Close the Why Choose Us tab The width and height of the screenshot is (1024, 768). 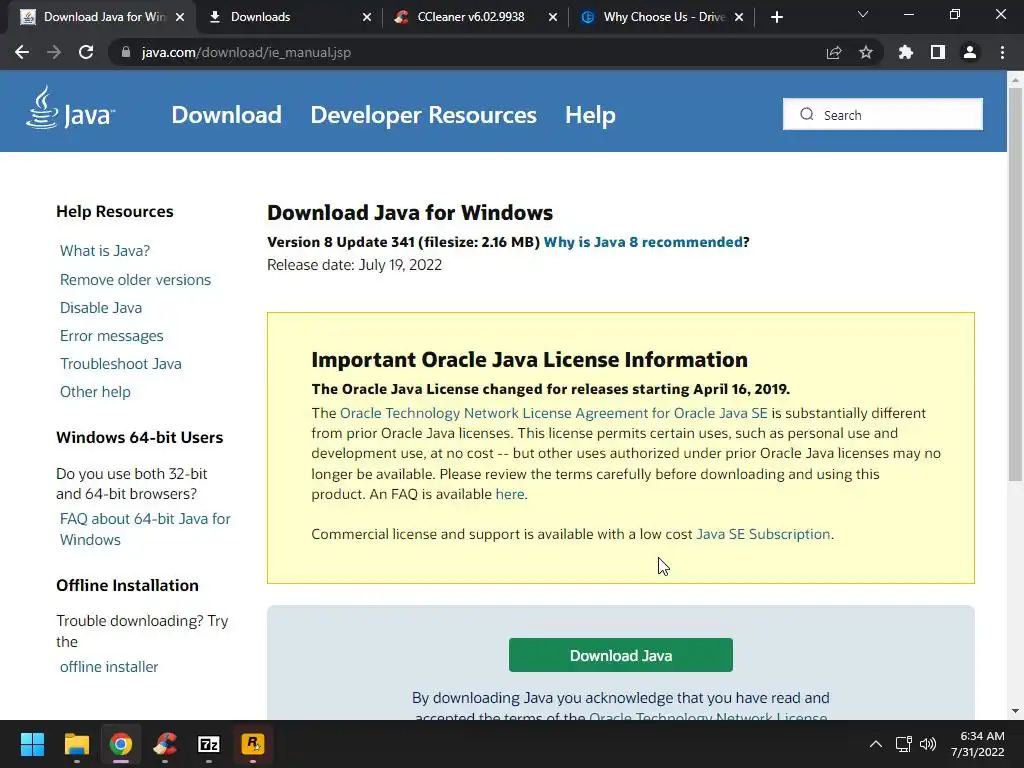pos(739,17)
